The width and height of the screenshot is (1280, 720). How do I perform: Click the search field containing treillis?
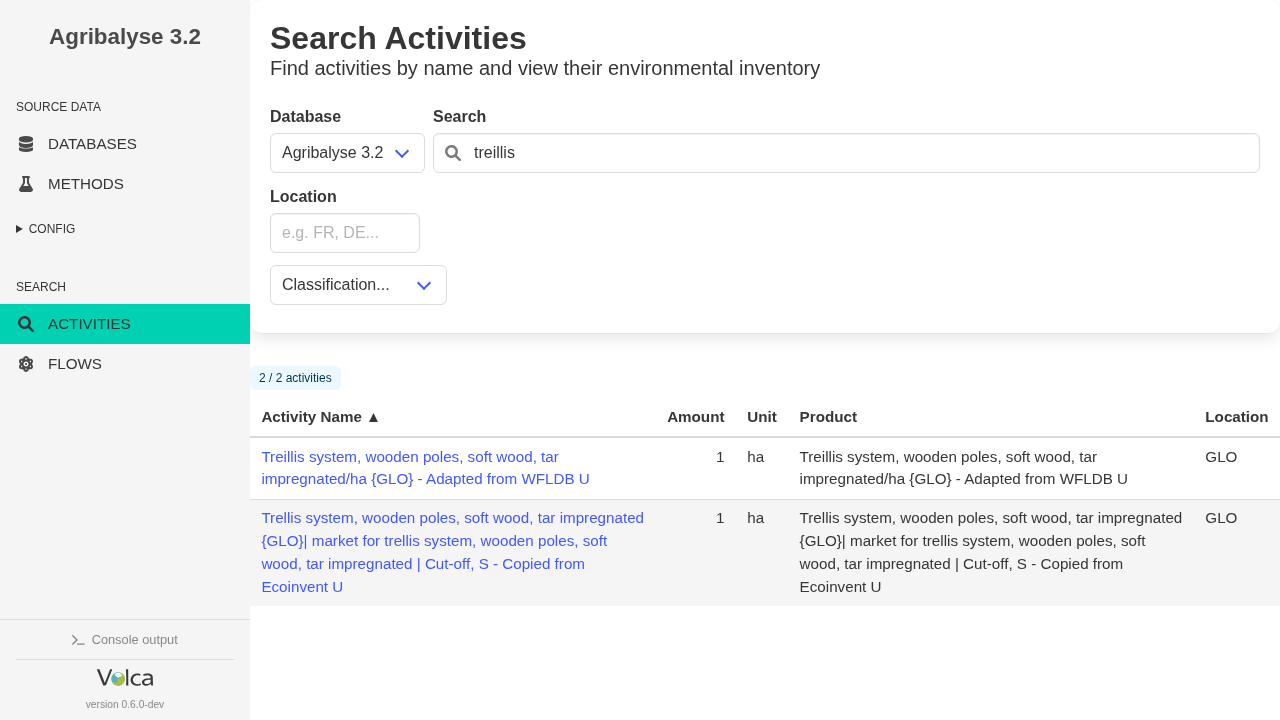point(846,153)
